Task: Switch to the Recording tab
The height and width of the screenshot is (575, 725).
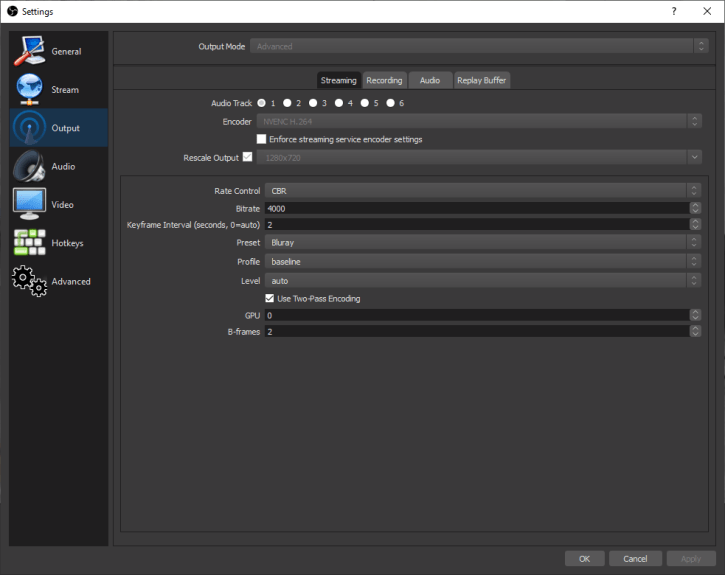Action: tap(384, 80)
